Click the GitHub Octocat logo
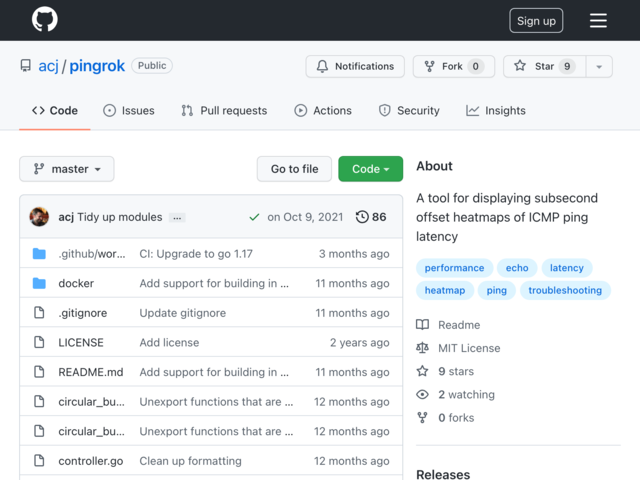Screen dimensions: 640x480 (x=44, y=19)
